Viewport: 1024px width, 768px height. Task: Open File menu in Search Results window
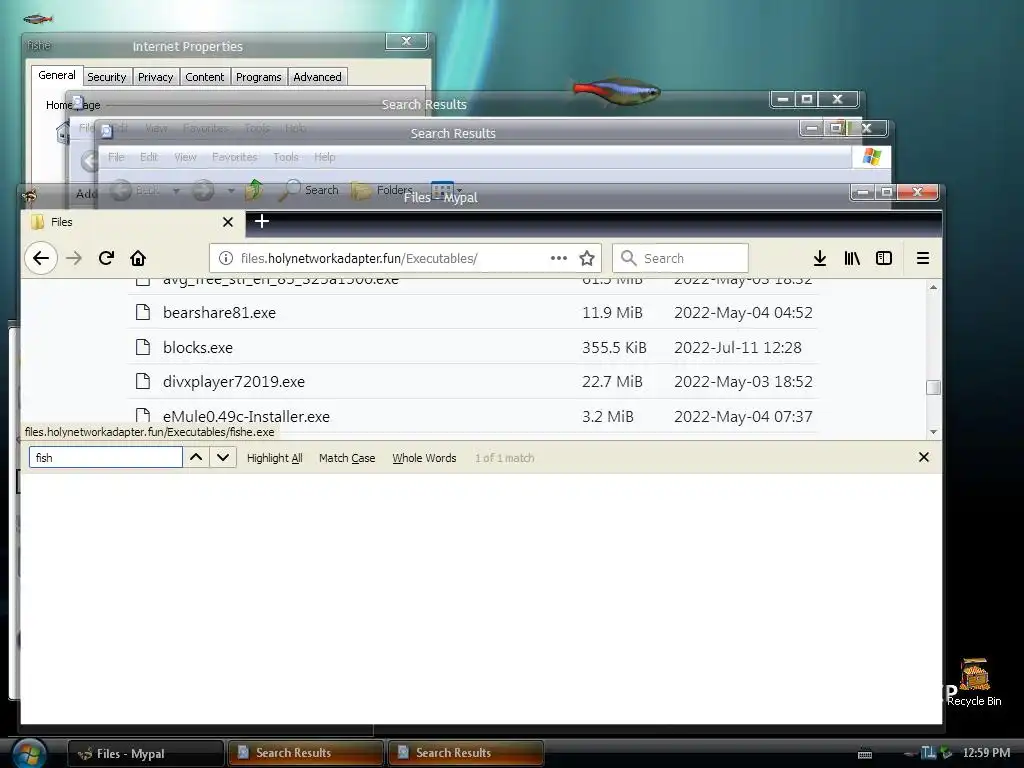[116, 157]
